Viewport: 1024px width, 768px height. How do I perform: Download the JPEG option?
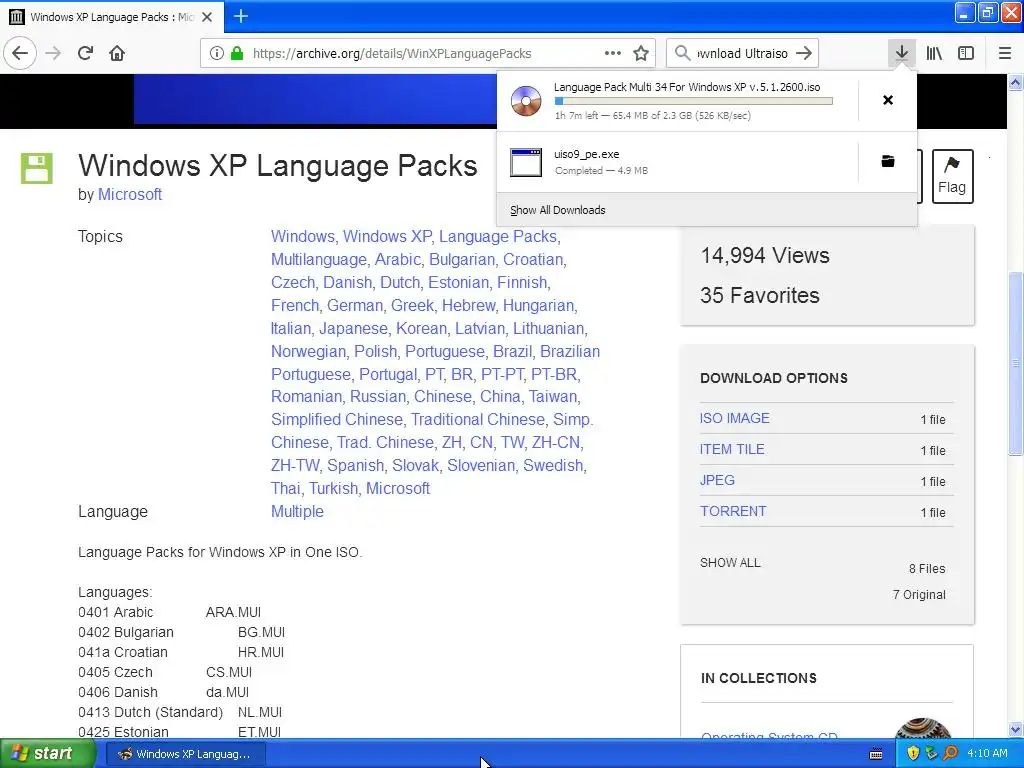tap(717, 480)
